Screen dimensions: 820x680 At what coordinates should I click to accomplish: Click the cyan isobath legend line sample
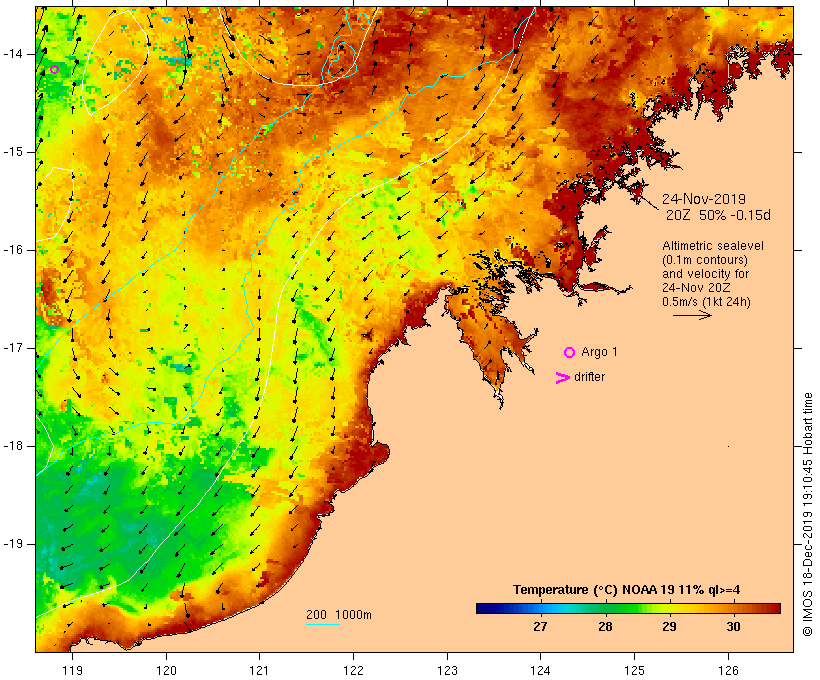click(x=323, y=624)
